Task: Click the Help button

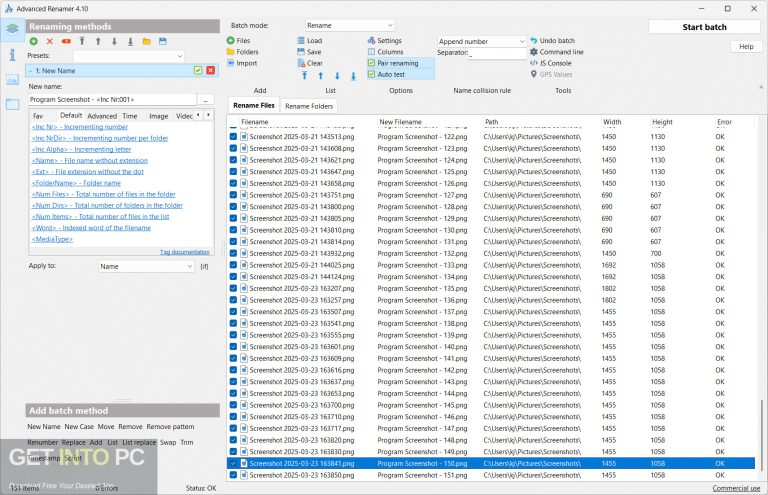Action: (746, 47)
